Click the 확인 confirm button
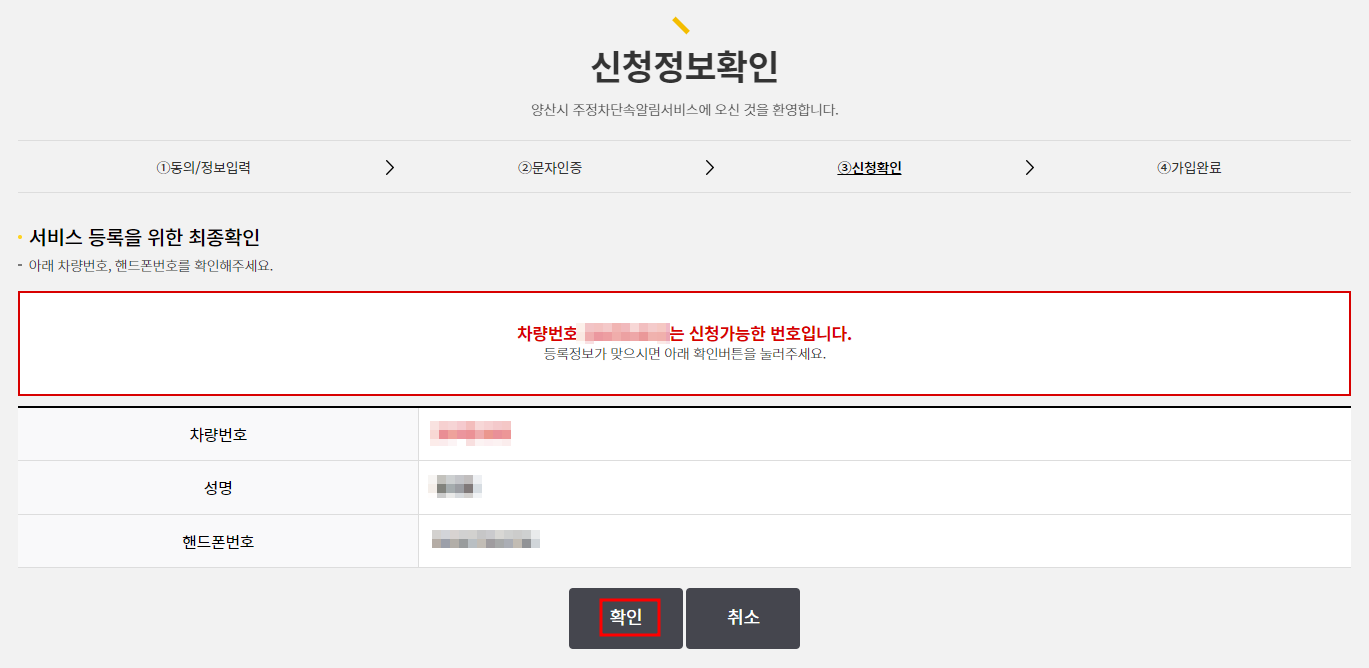This screenshot has height=668, width=1369. pos(625,618)
